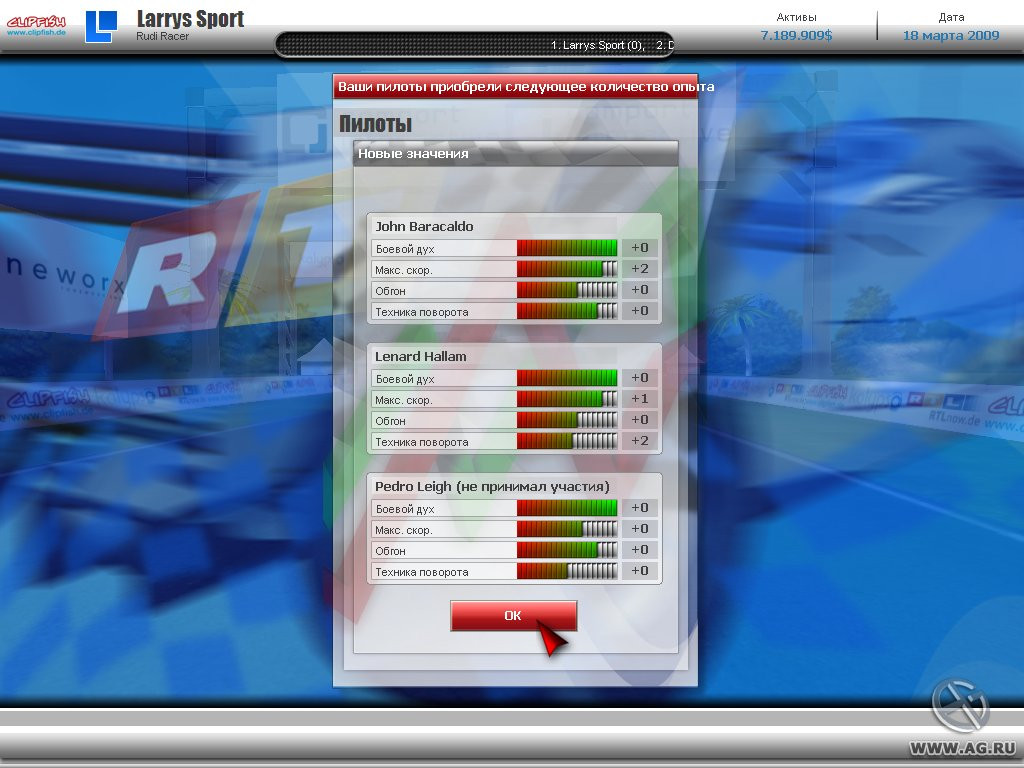Click John Baracaldo's Техника поворота label
This screenshot has height=768, width=1024.
pyautogui.click(x=422, y=312)
